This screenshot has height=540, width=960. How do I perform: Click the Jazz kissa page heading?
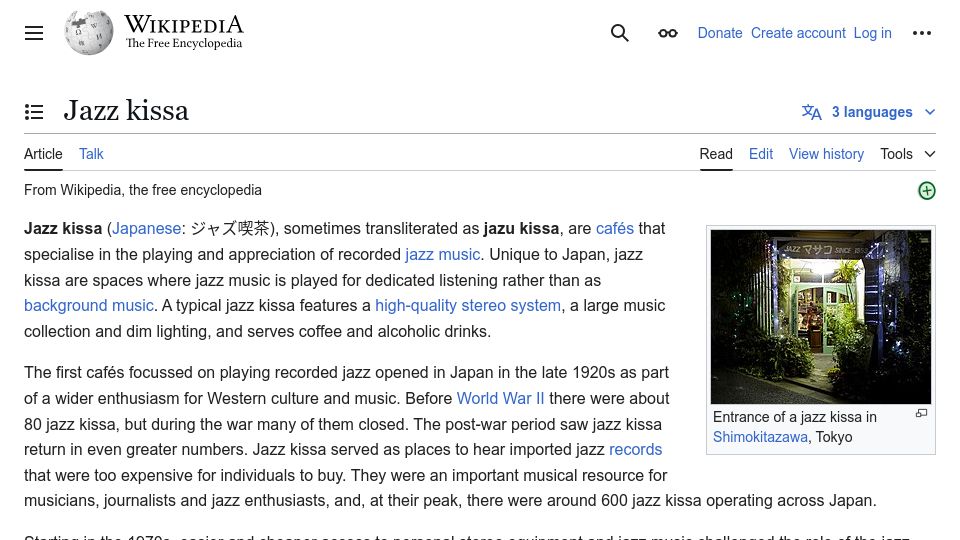(x=126, y=111)
